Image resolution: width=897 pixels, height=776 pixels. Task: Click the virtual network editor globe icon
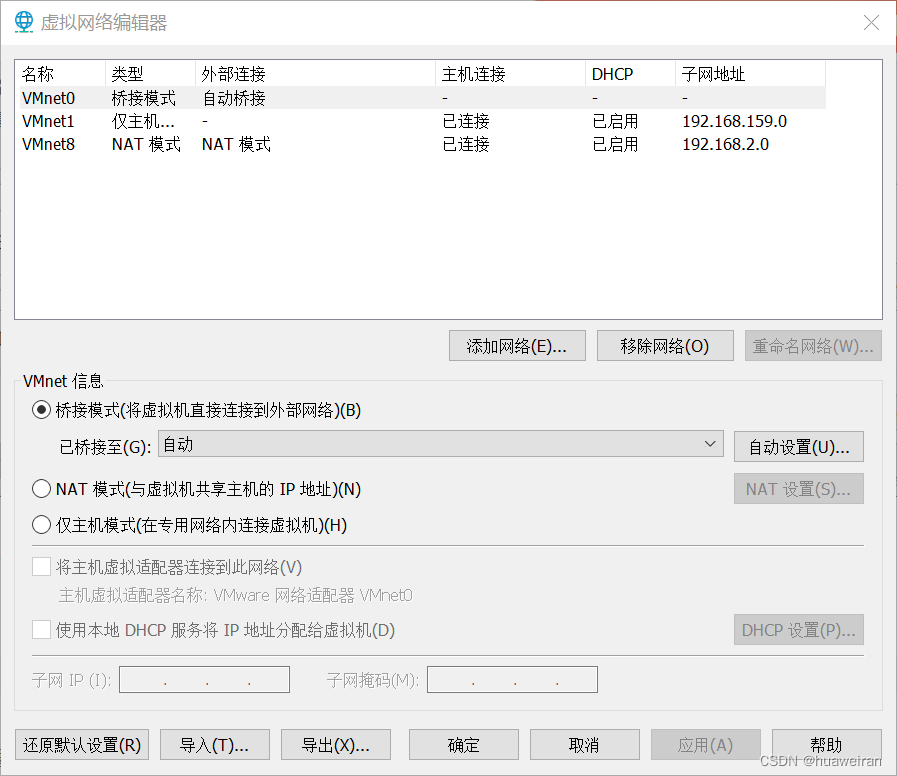pos(23,22)
